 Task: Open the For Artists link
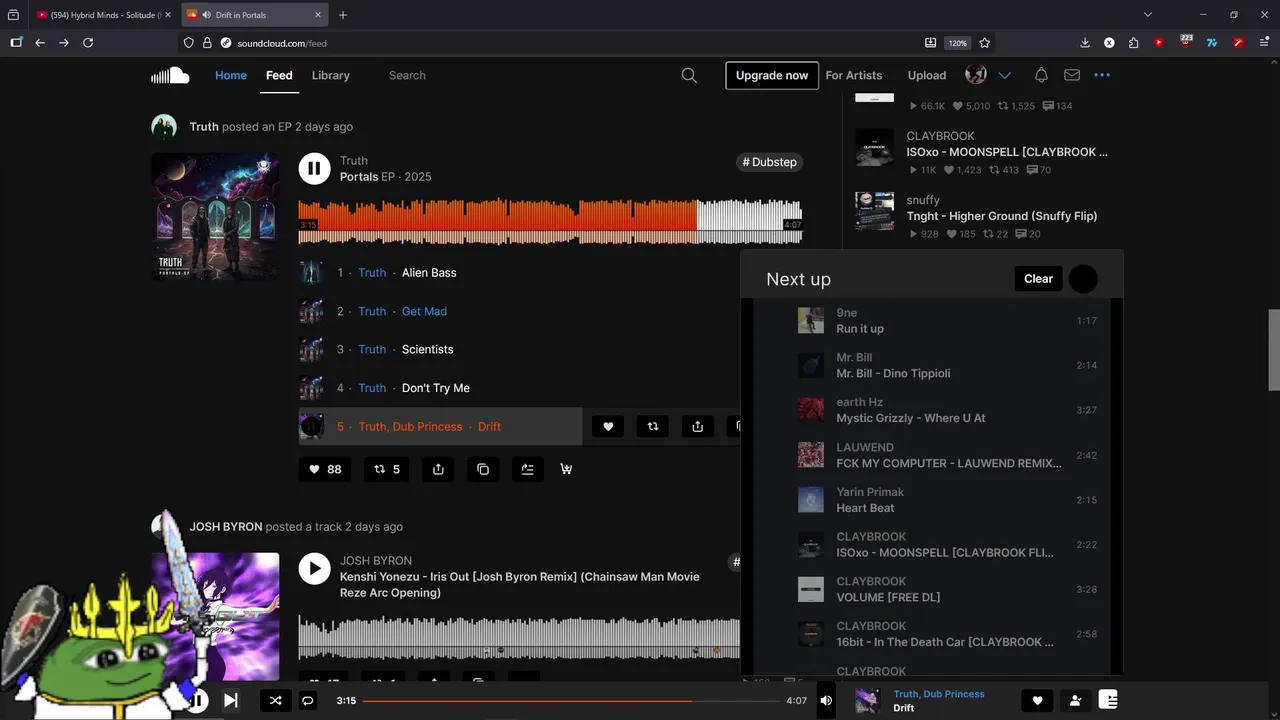coord(854,75)
